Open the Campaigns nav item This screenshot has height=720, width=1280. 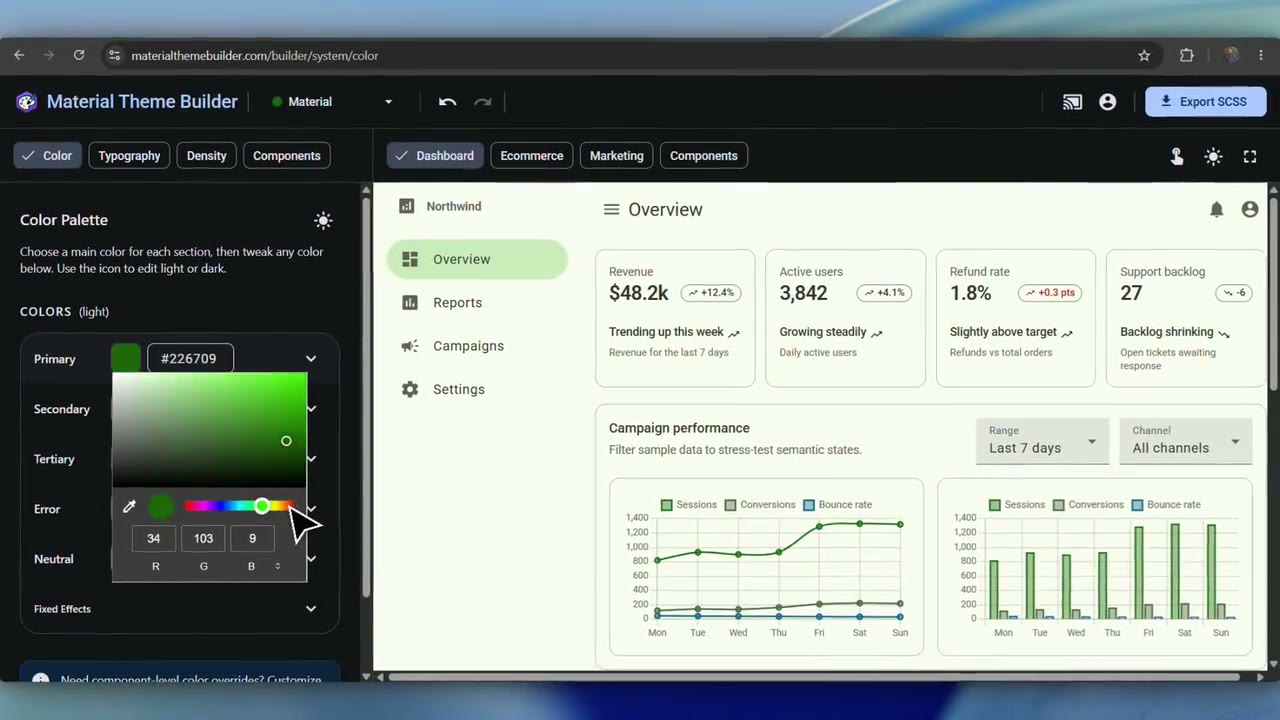(x=477, y=346)
